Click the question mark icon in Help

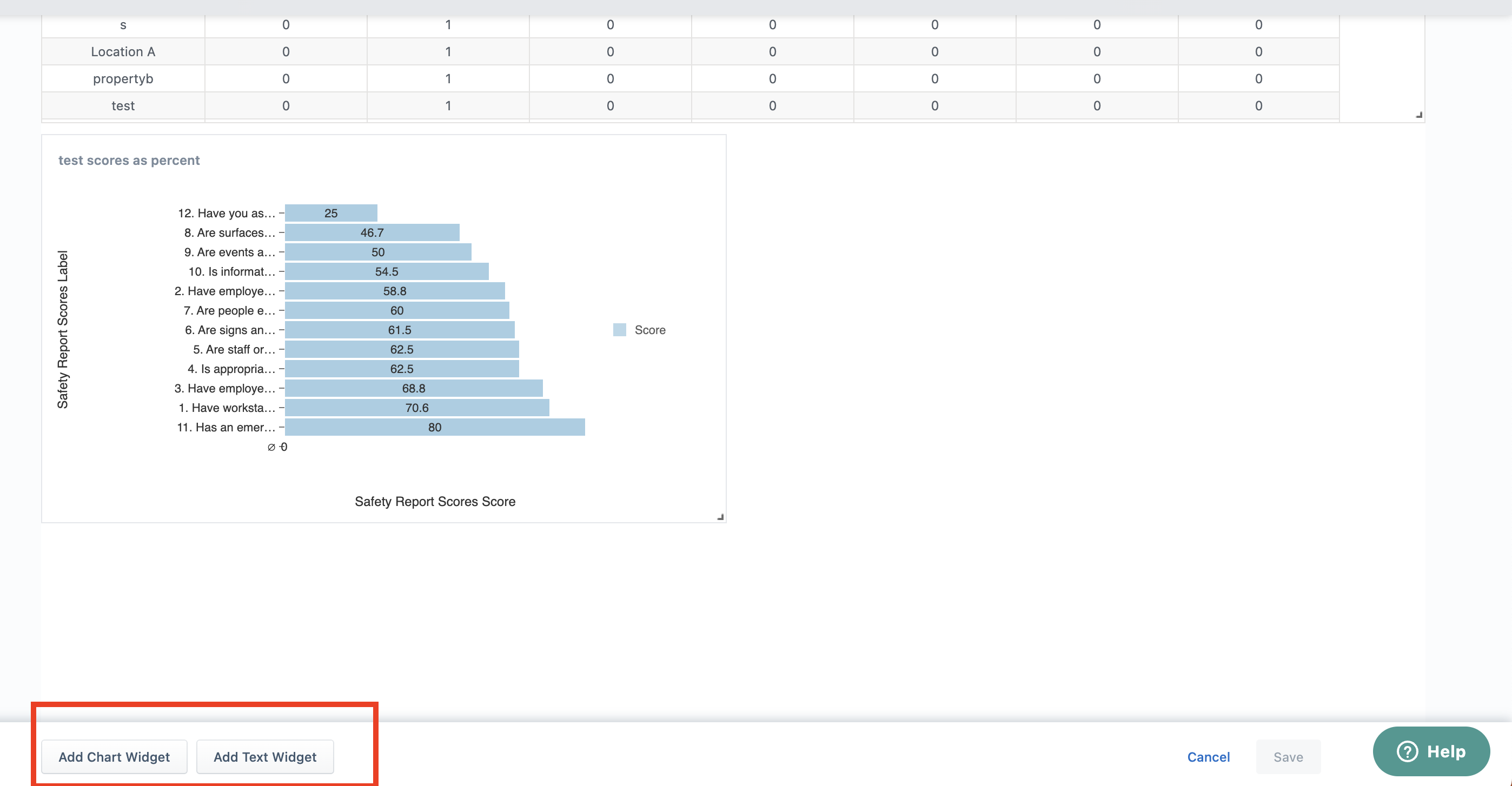pos(1407,751)
